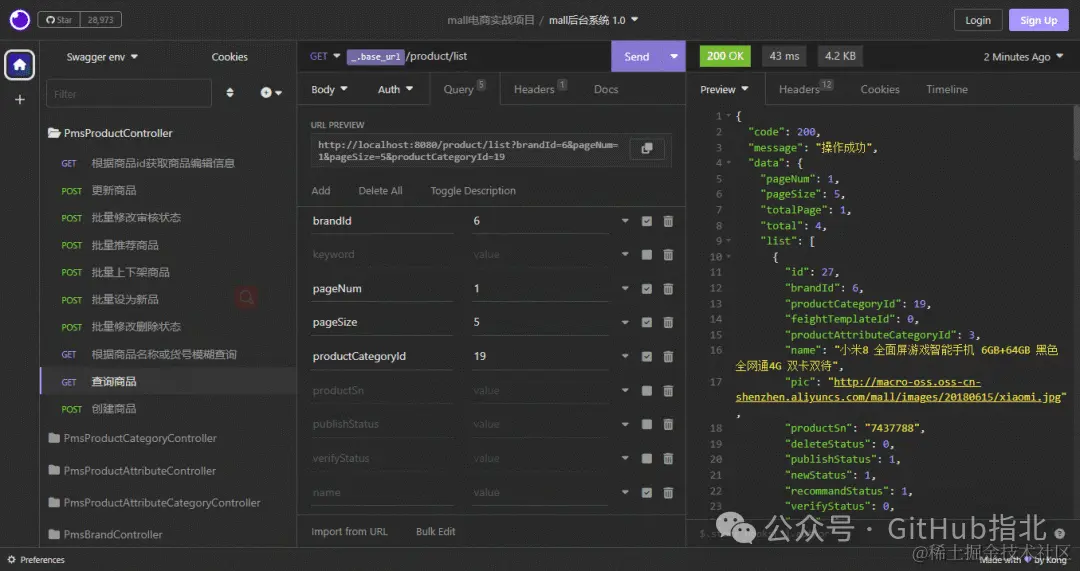Delete the keyword parameter row
1080x571 pixels.
pos(668,255)
